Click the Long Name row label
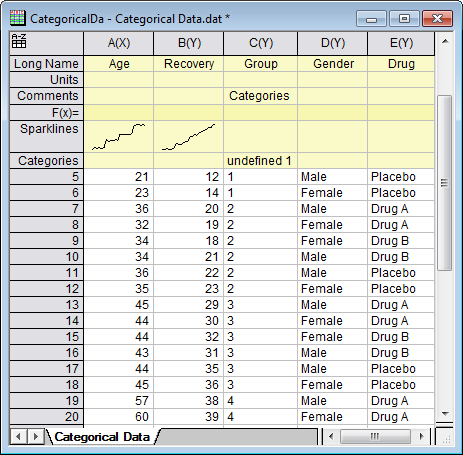This screenshot has height=455, width=463. [x=46, y=64]
